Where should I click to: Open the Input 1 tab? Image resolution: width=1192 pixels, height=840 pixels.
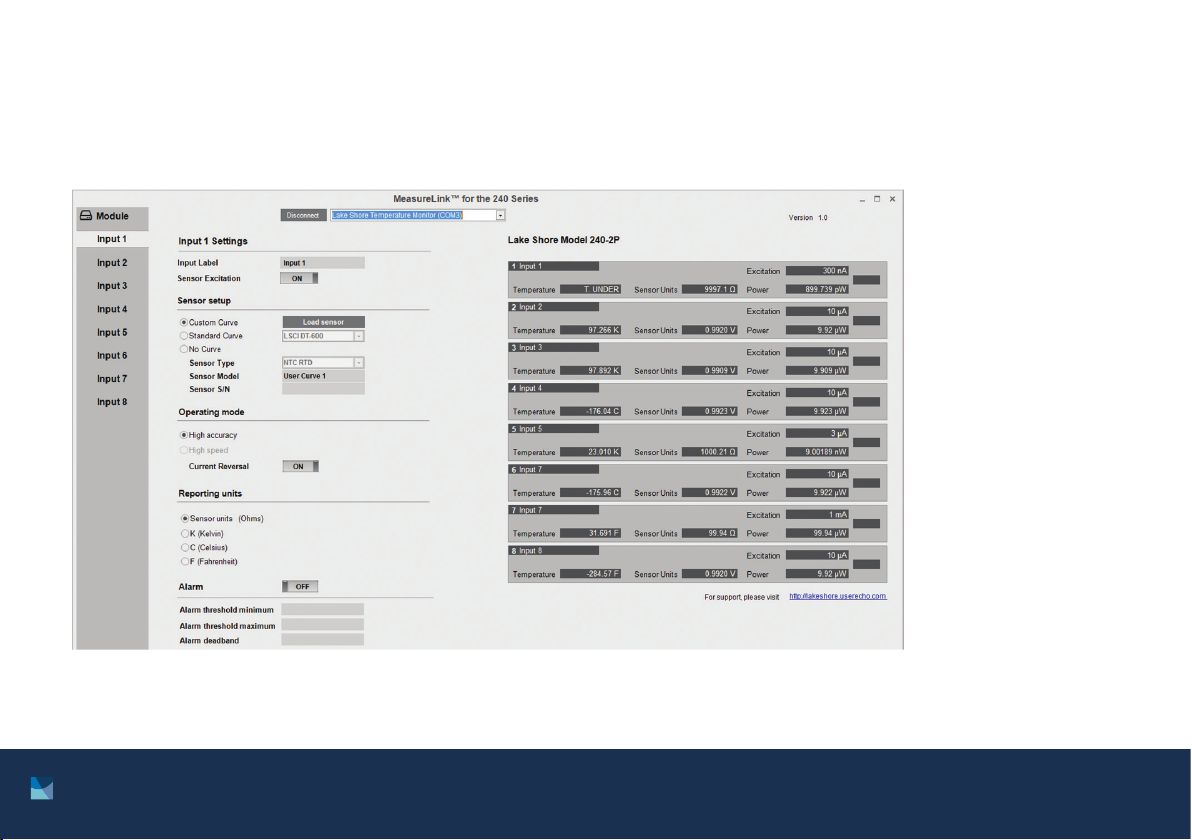click(x=112, y=239)
